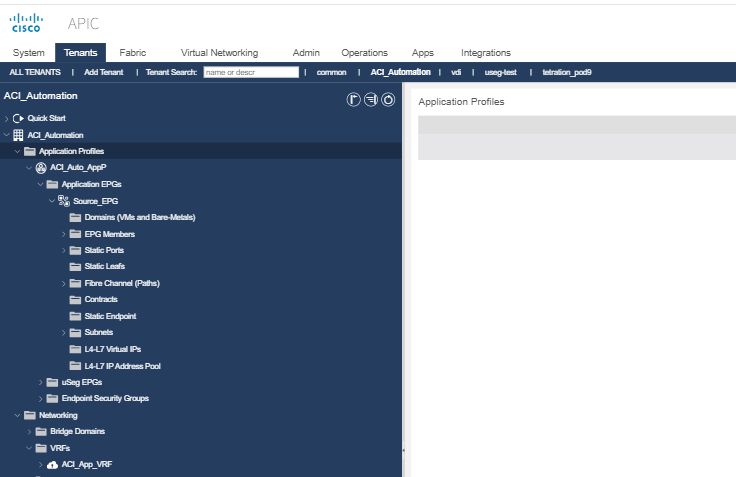
Task: Open the tetration_pod9 tenant link
Action: [567, 72]
